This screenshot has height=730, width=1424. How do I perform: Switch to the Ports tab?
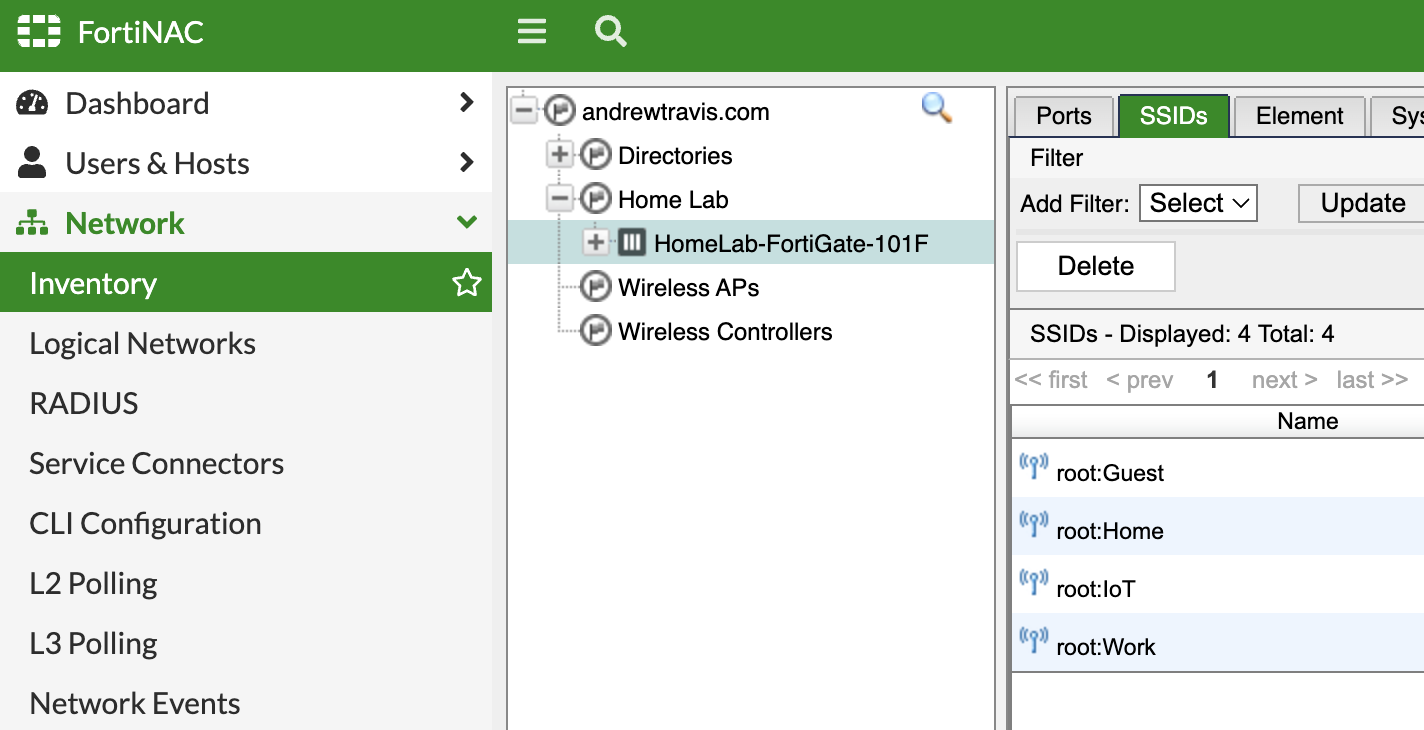coord(1064,116)
